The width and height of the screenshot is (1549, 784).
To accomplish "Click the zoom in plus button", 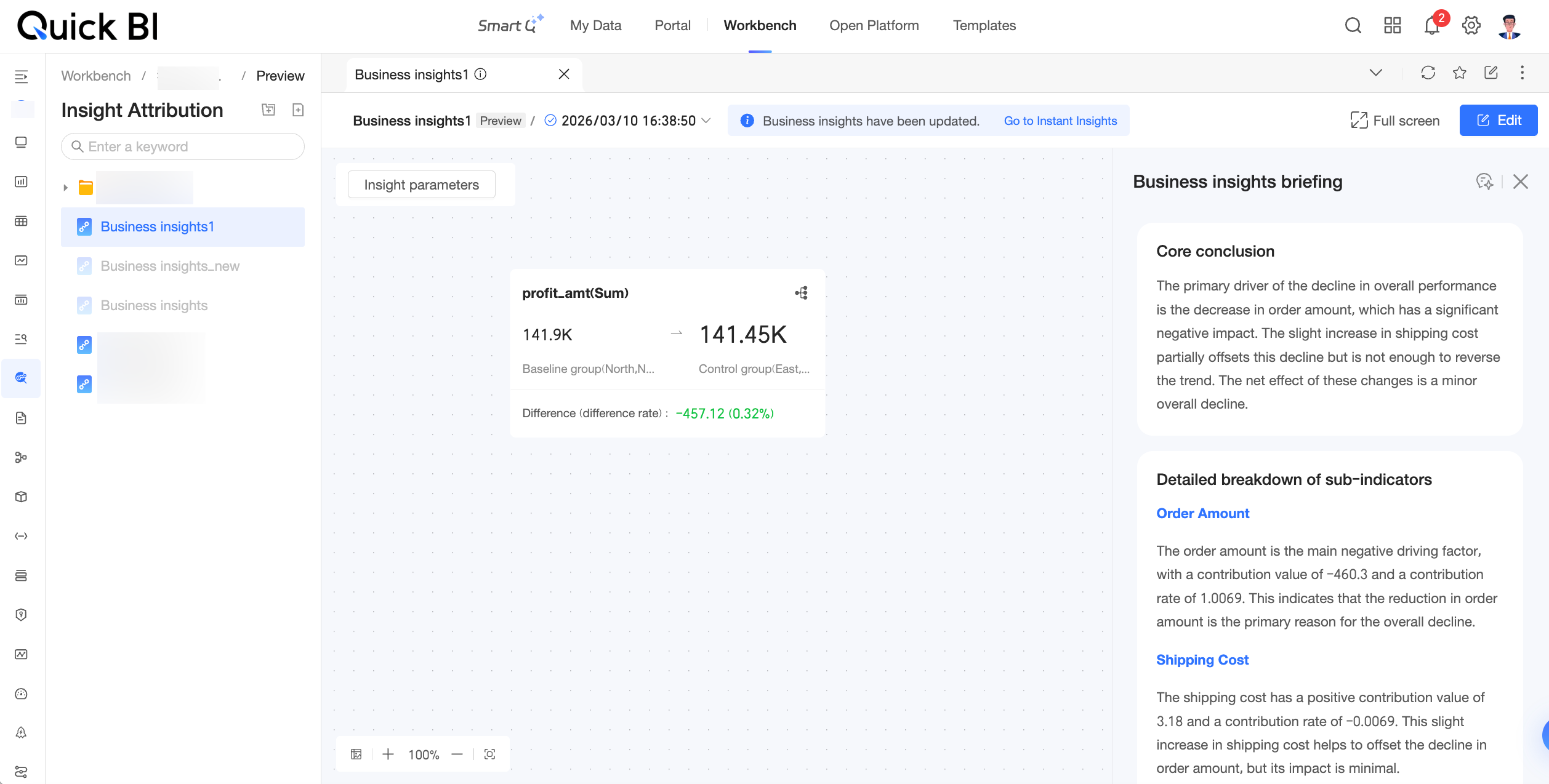I will click(x=388, y=754).
